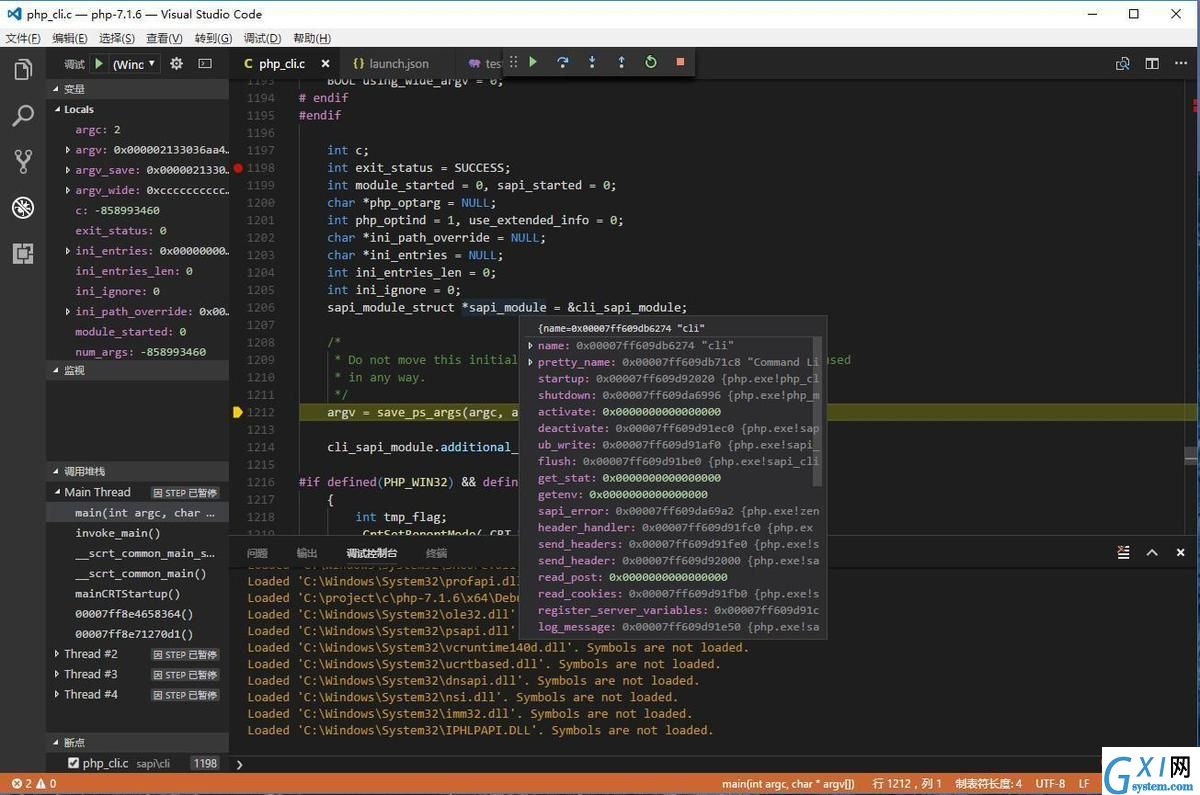Select the mainCRTStartup() stack frame

128,594
